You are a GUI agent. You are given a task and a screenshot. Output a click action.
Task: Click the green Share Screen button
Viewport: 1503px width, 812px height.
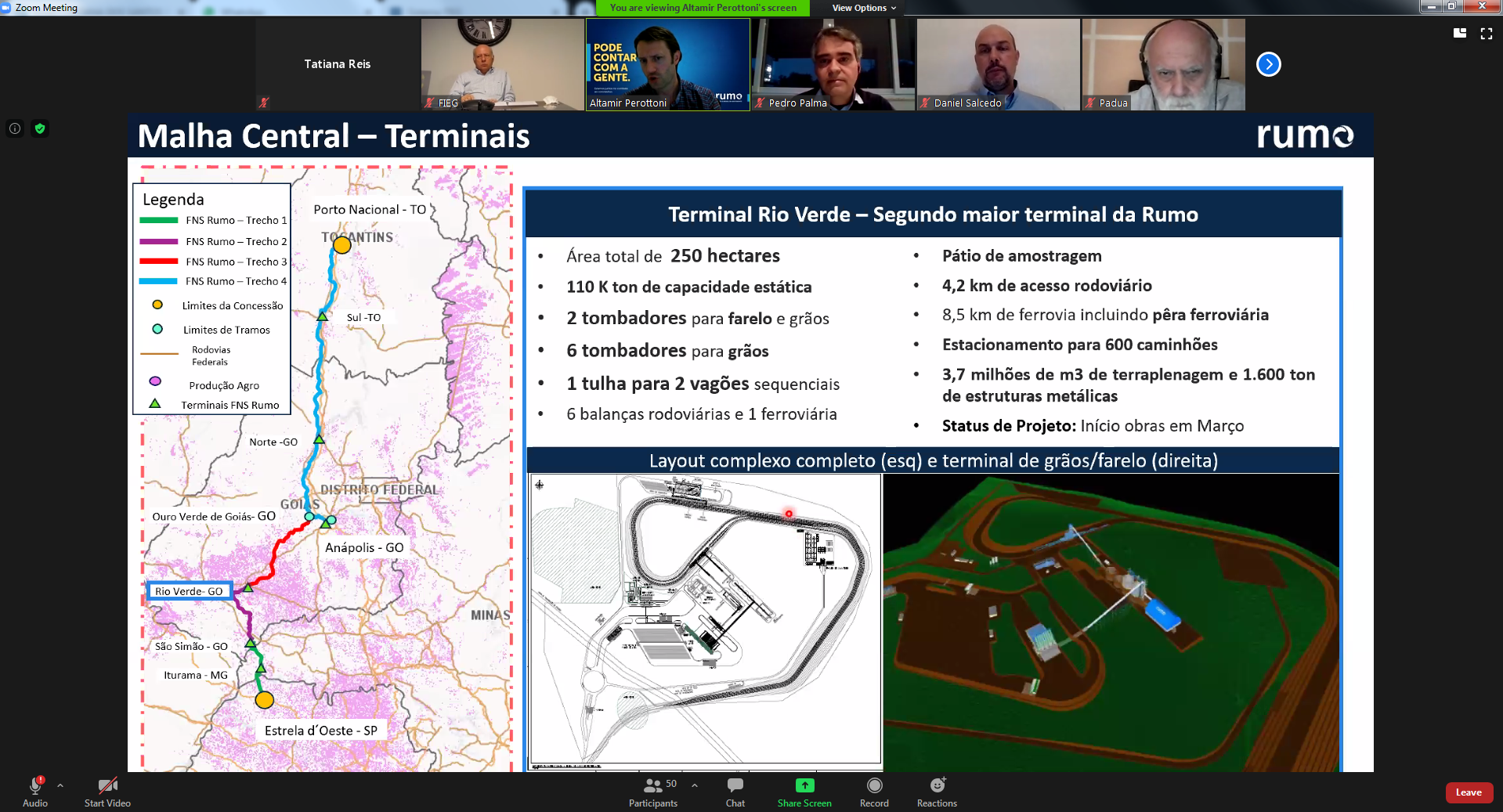pyautogui.click(x=804, y=792)
